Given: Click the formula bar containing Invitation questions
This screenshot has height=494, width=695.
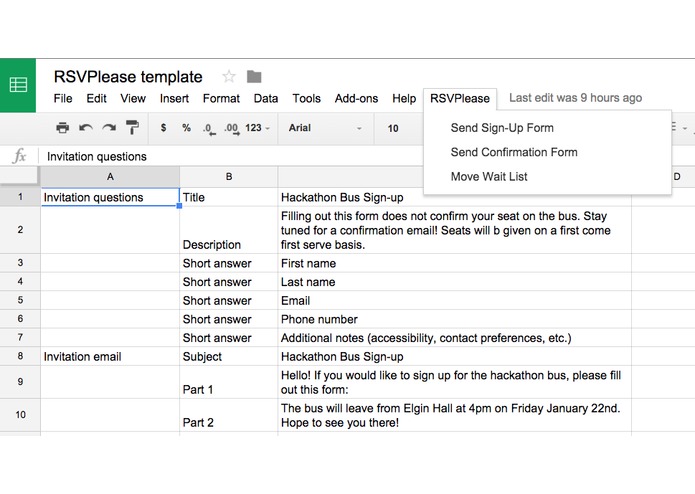Looking at the screenshot, I should 230,156.
